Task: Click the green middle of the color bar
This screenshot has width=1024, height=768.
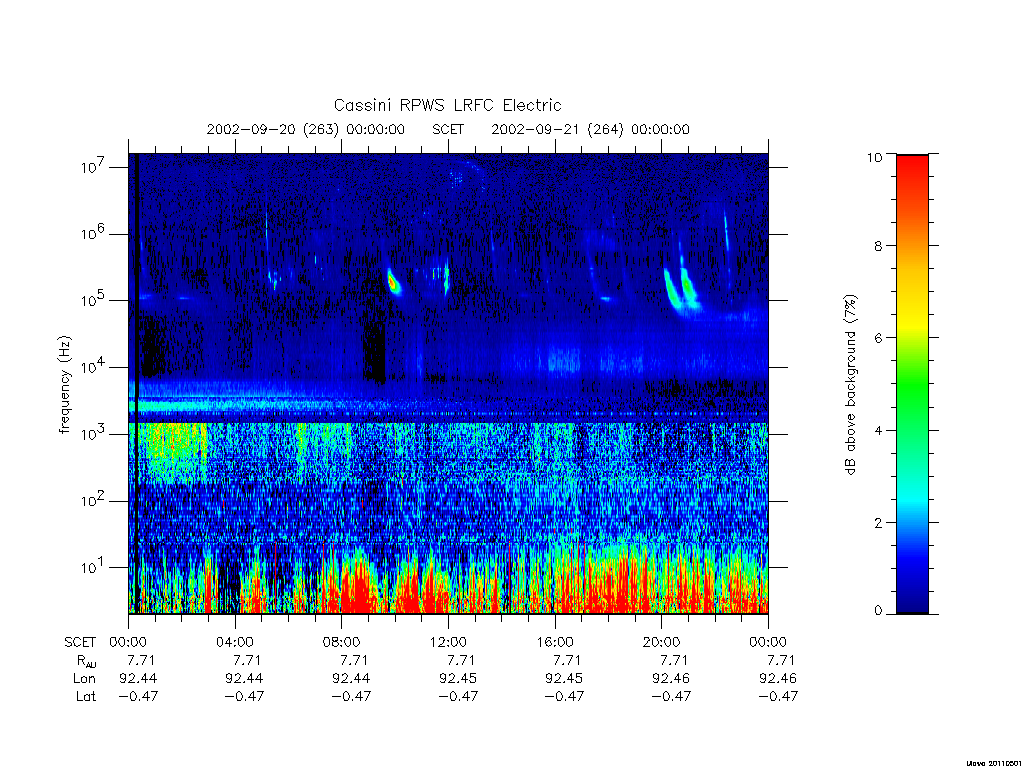Action: pyautogui.click(x=912, y=385)
